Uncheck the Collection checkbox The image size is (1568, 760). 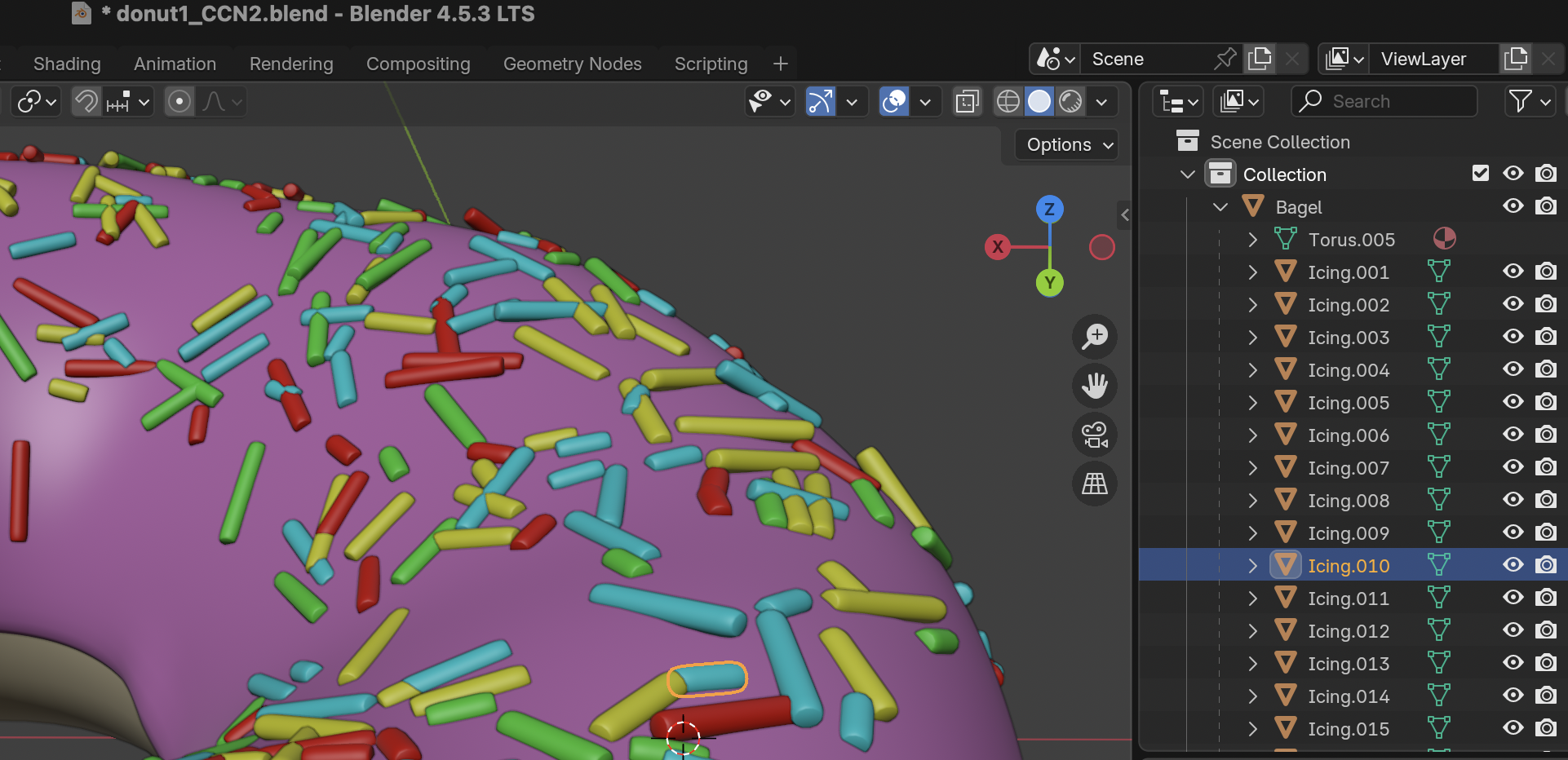(1482, 173)
